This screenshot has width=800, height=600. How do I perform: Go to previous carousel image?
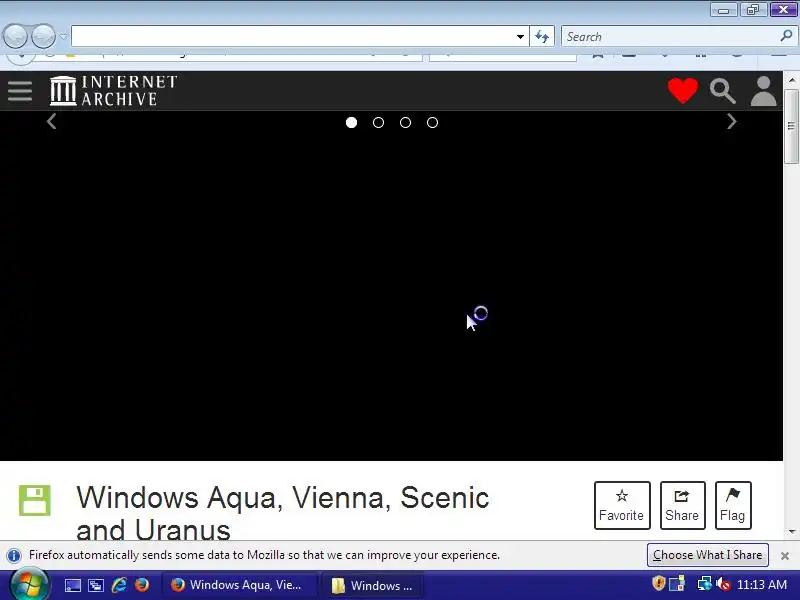(52, 121)
